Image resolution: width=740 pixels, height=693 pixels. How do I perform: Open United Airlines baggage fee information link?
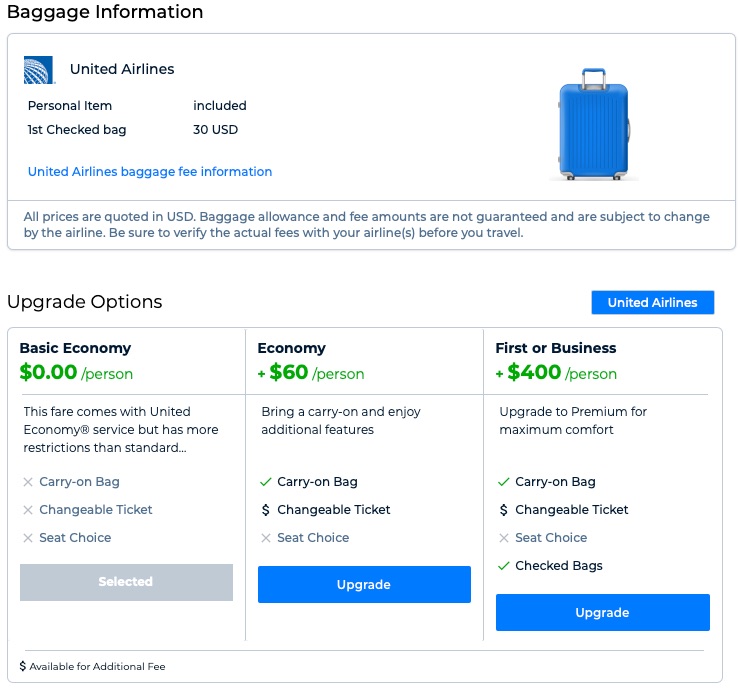coord(150,172)
